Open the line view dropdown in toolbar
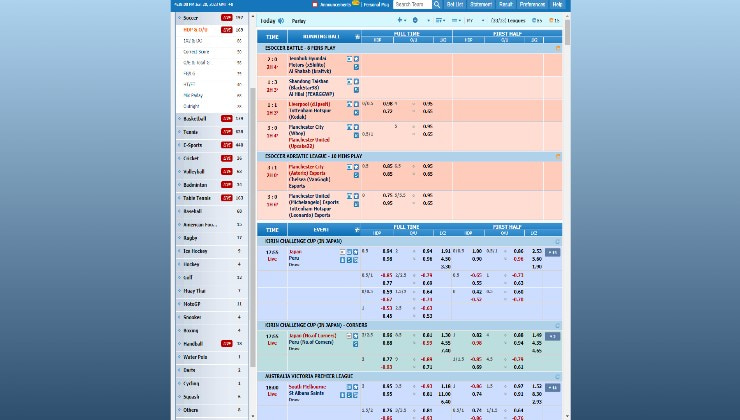Image resolution: width=740 pixels, height=420 pixels. pyautogui.click(x=456, y=21)
